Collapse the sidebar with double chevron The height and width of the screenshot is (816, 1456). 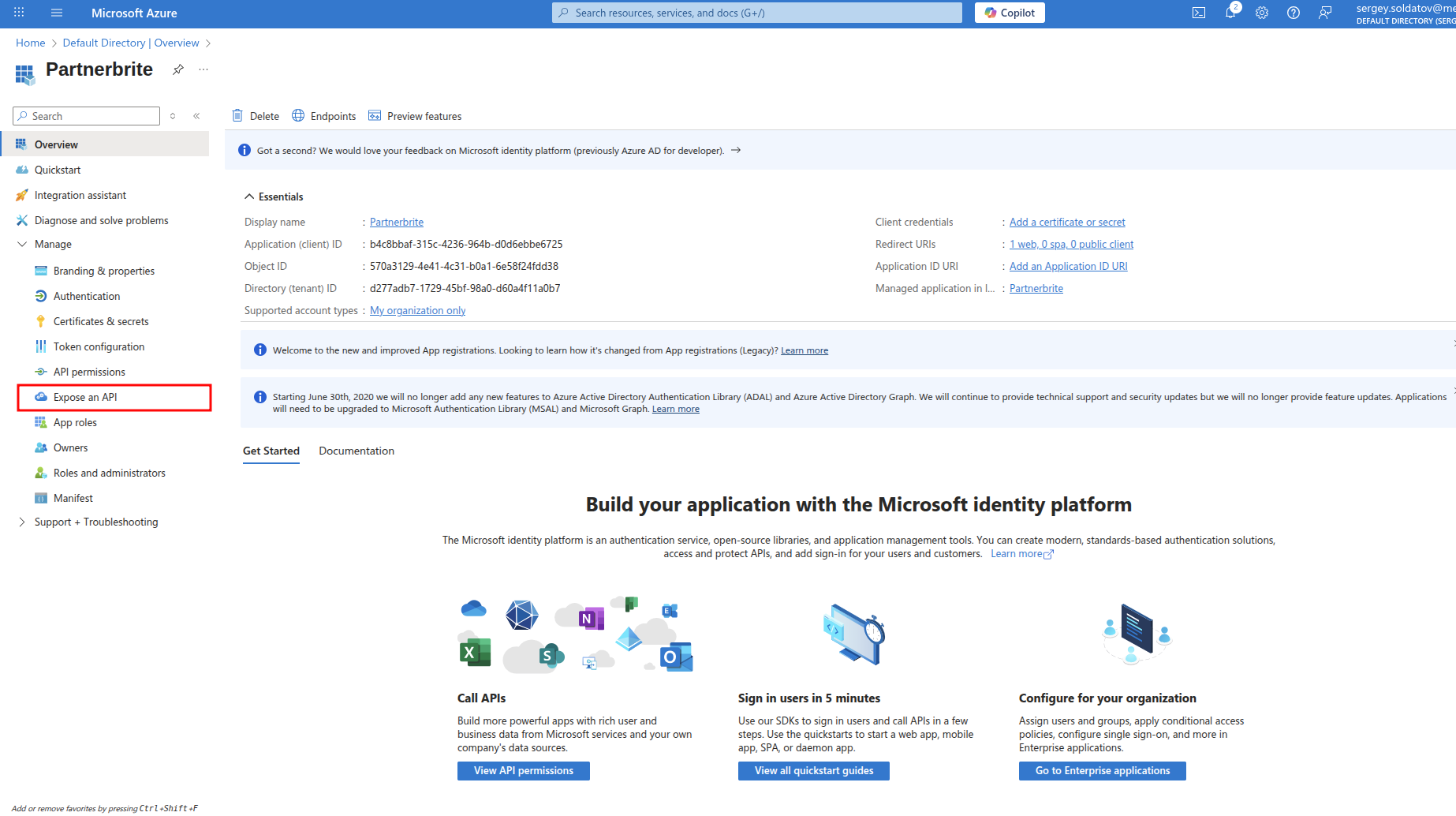tap(196, 116)
